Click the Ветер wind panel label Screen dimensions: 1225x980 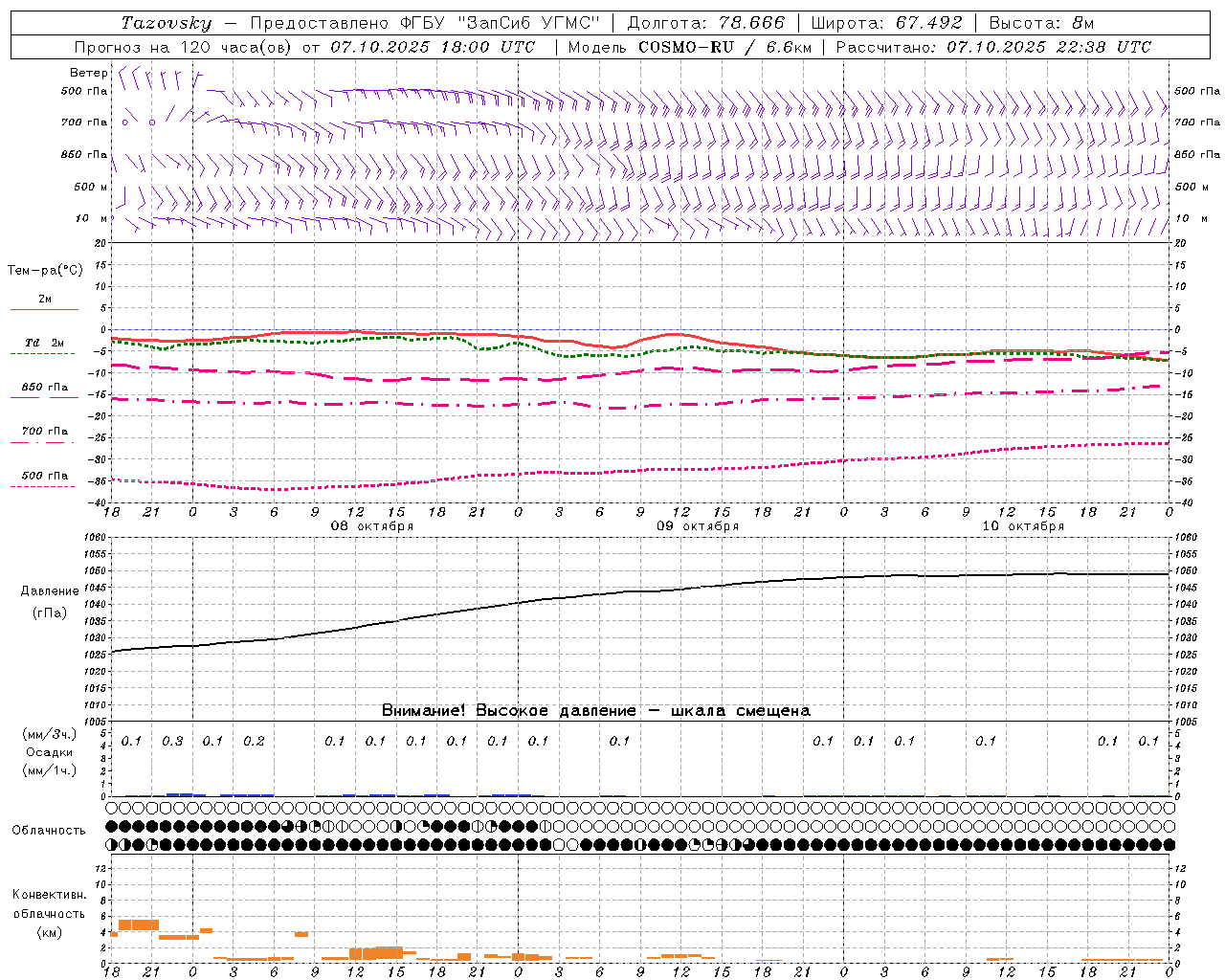tap(89, 73)
